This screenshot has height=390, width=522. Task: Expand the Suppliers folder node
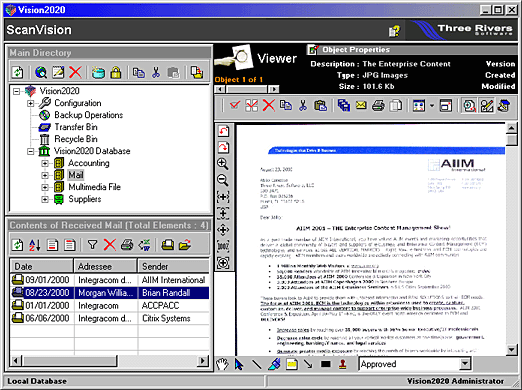coord(45,199)
